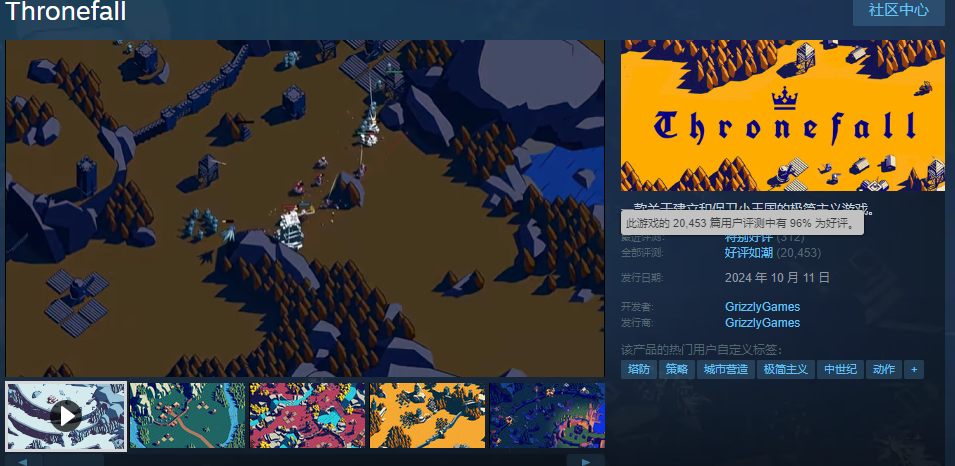Click the 发行商 label

tap(636, 323)
